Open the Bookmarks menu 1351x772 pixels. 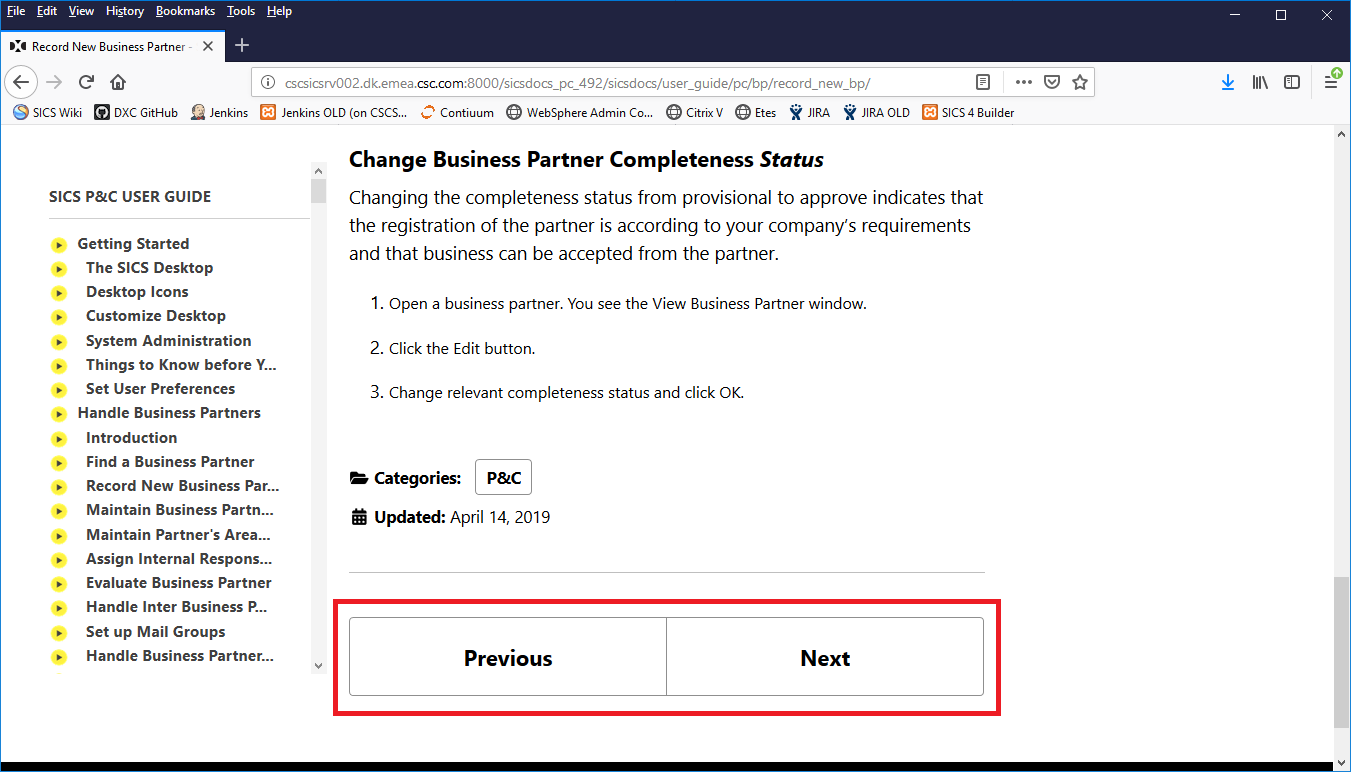[x=185, y=11]
